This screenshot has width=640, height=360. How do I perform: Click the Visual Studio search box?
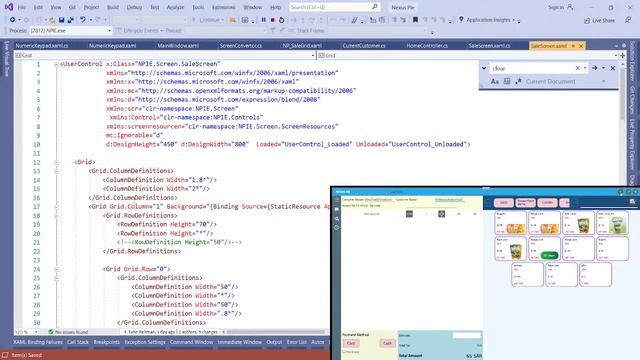point(334,7)
